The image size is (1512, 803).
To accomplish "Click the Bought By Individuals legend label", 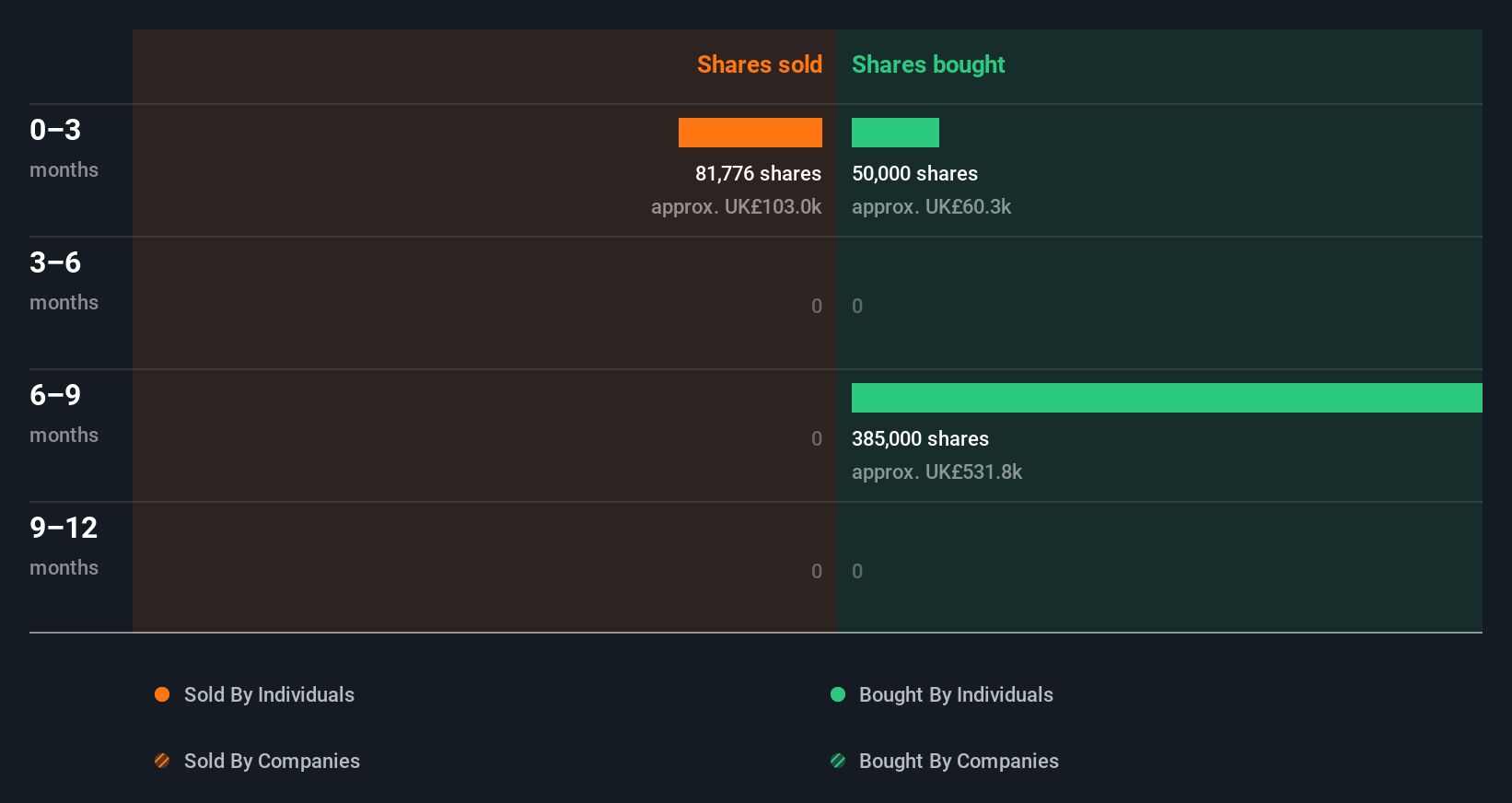I will (x=956, y=694).
